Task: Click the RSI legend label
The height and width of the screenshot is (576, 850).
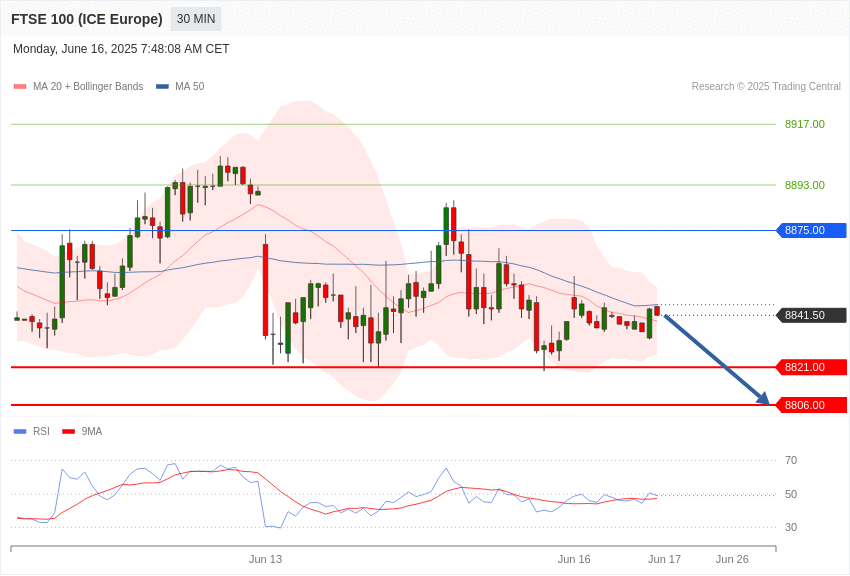Action: pyautogui.click(x=41, y=431)
